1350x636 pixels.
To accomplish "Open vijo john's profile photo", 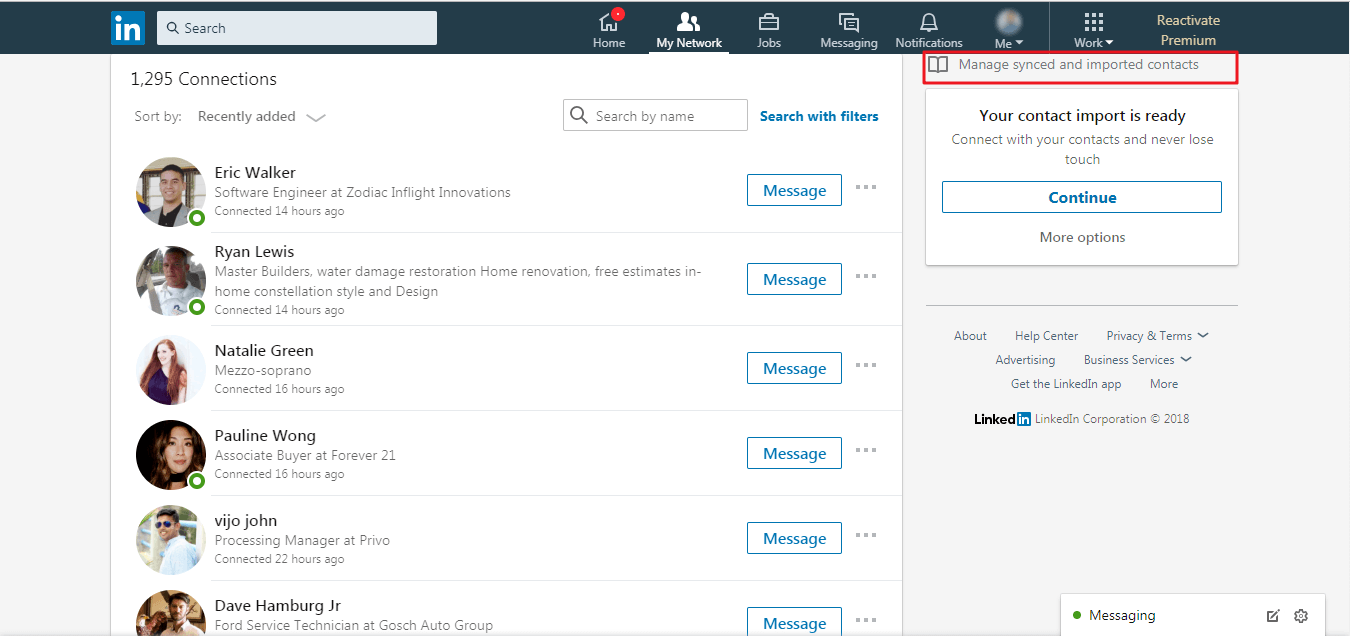I will pyautogui.click(x=171, y=539).
